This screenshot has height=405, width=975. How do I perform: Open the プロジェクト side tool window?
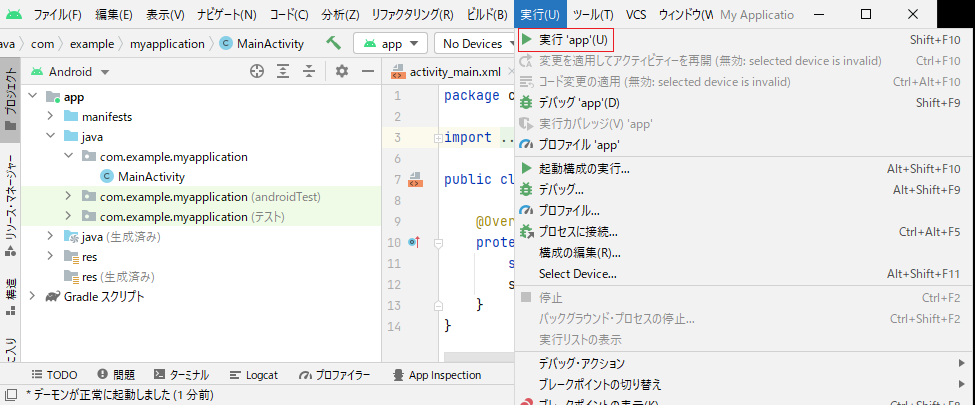tap(11, 100)
